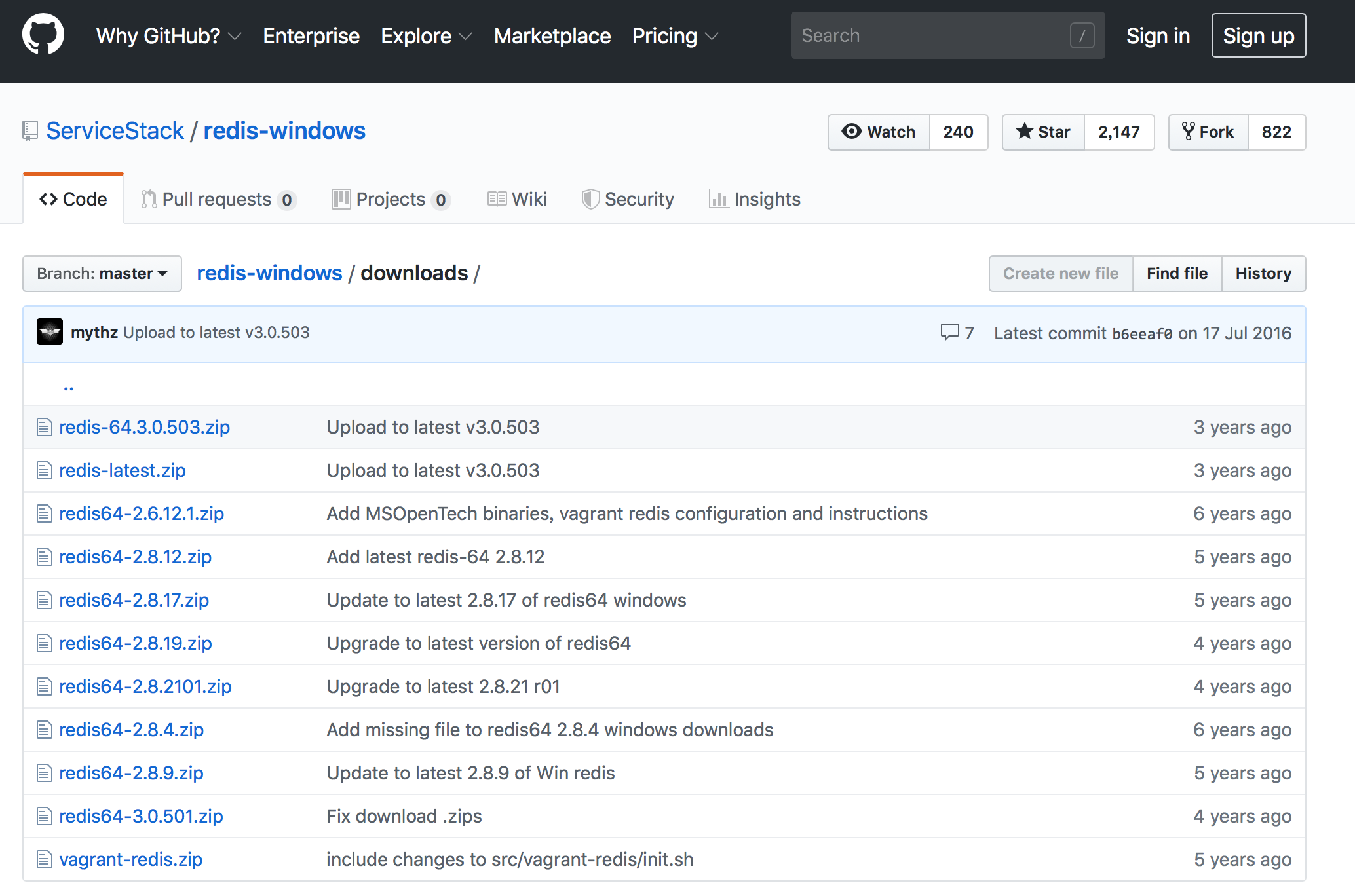Click the Sign up button
Screen dimensions: 1355x896
pos(1259,35)
